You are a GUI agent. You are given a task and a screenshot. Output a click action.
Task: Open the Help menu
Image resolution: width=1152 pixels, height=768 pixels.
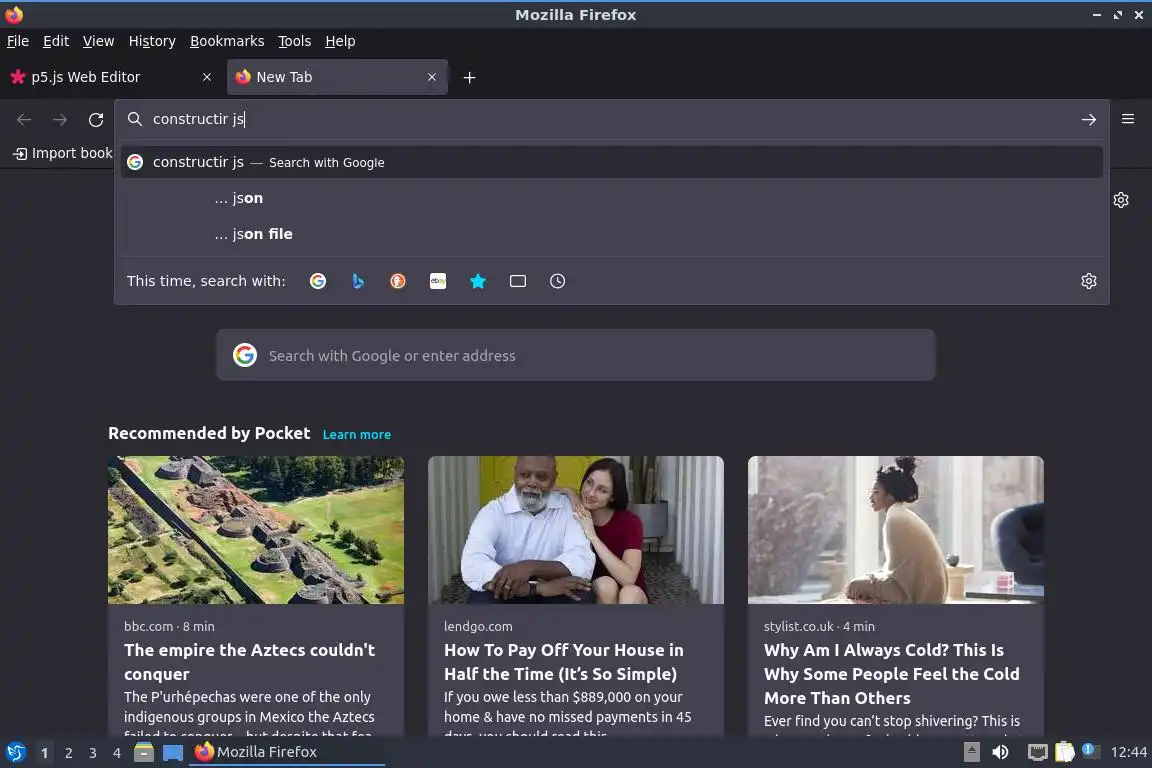pos(340,41)
